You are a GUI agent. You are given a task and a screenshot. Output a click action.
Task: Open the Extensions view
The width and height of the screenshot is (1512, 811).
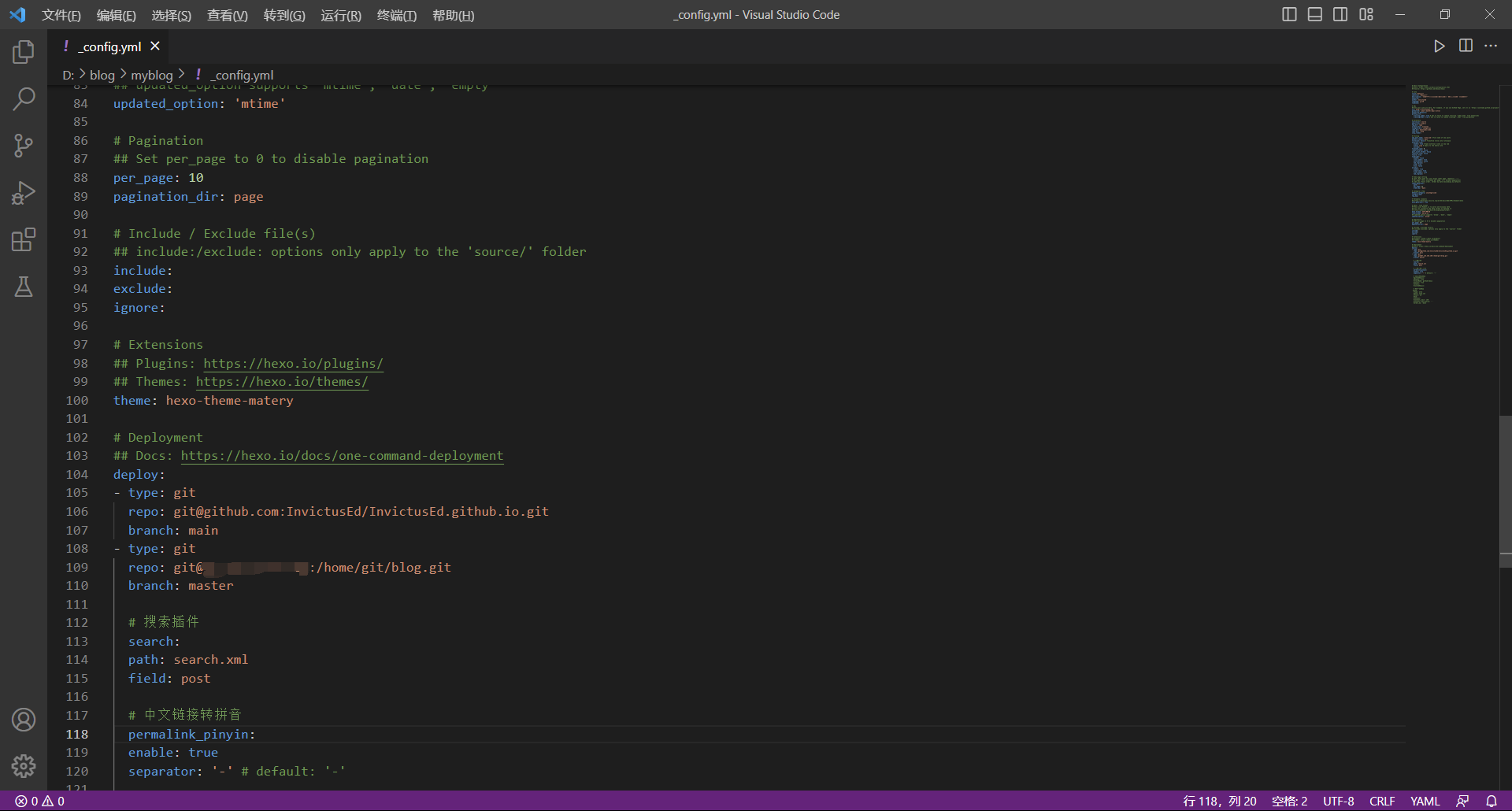[x=24, y=239]
